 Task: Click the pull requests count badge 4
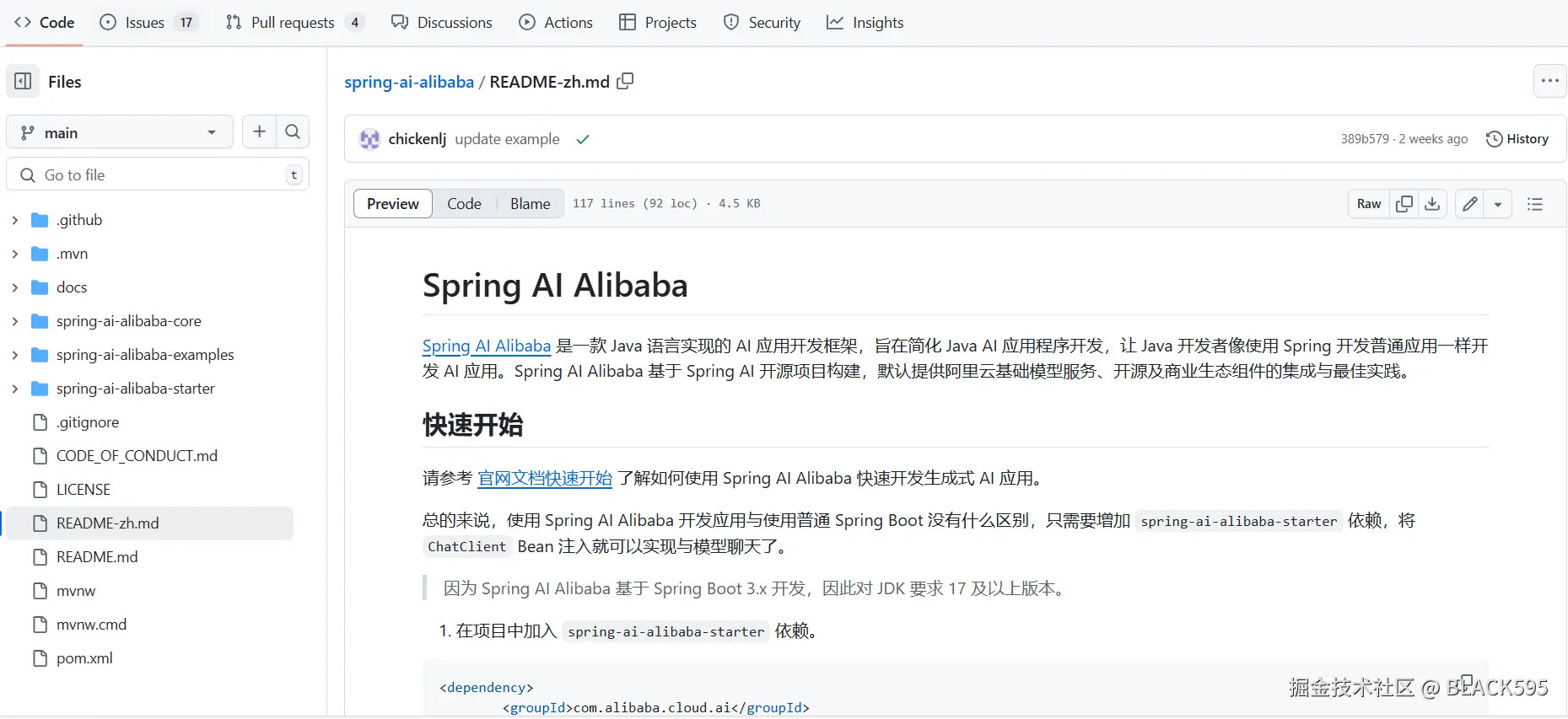pos(355,23)
